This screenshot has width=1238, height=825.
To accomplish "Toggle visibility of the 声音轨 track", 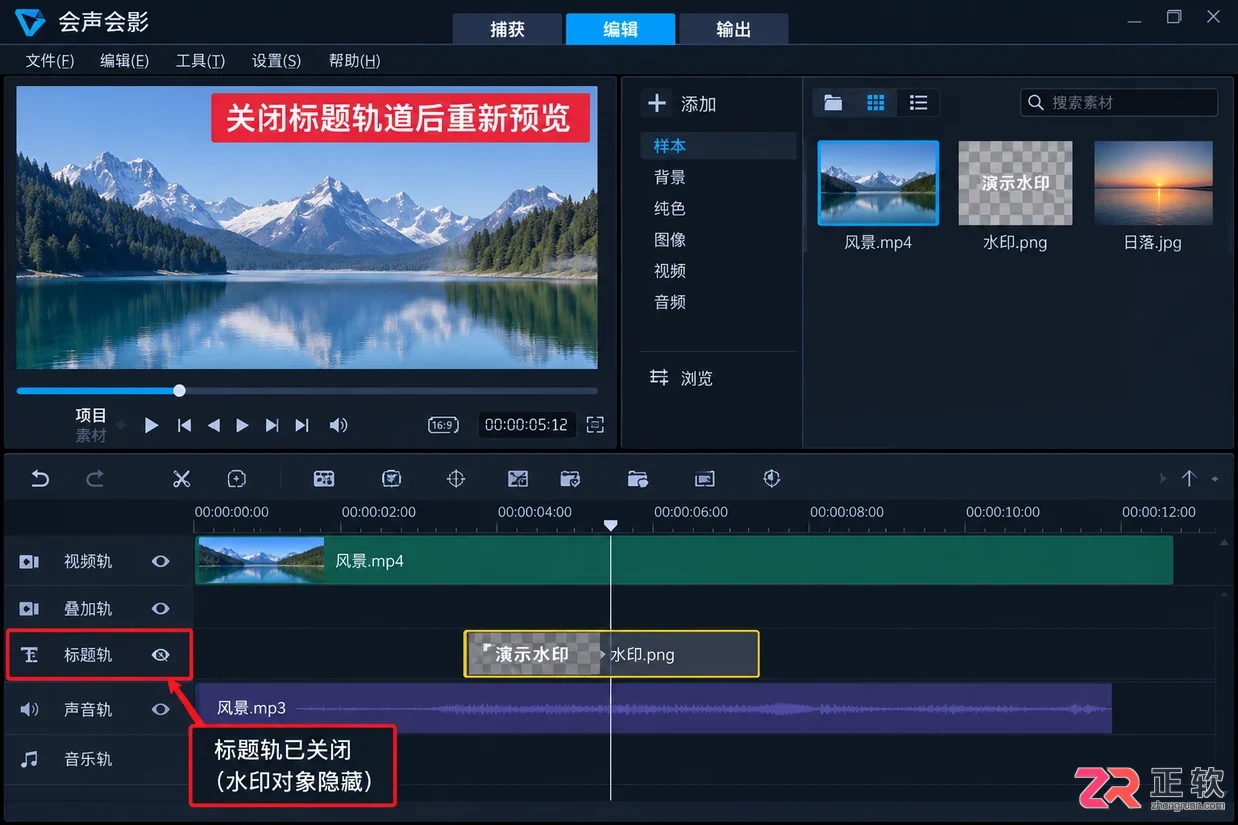I will (160, 709).
